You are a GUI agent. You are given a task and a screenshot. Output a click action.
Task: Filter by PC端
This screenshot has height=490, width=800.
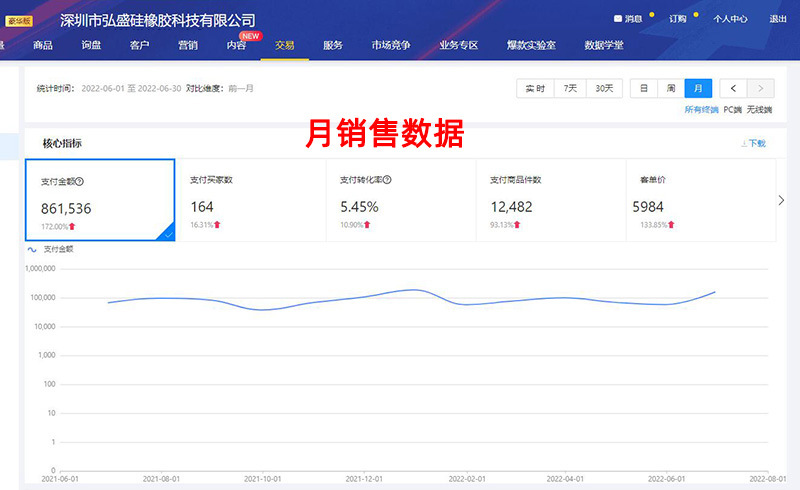[x=732, y=110]
